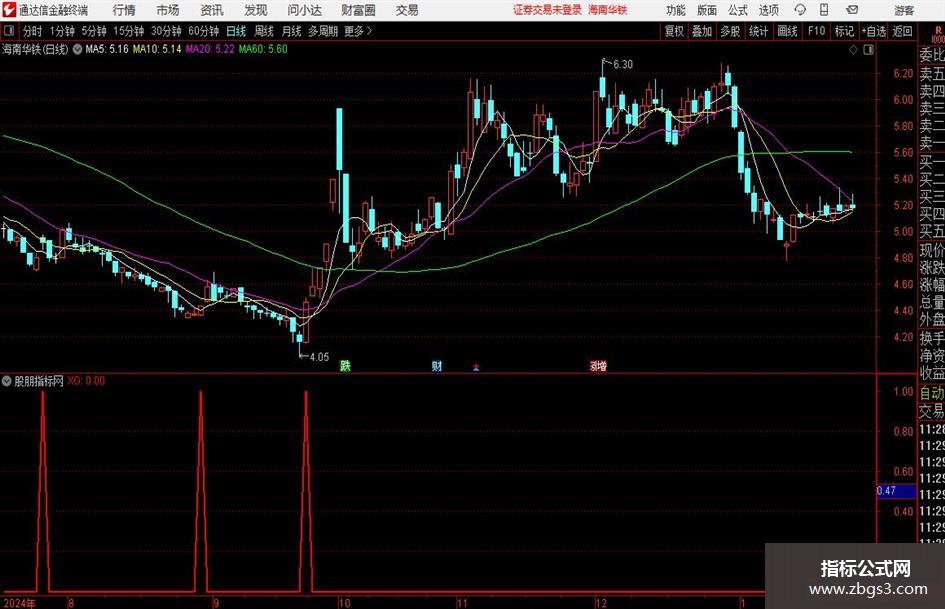Open the 功能 menu

[x=676, y=10]
